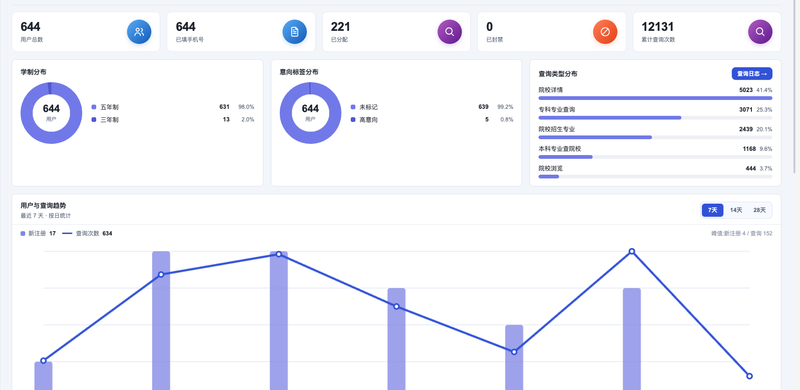Click the document icon on 已填手机号 card

click(294, 32)
